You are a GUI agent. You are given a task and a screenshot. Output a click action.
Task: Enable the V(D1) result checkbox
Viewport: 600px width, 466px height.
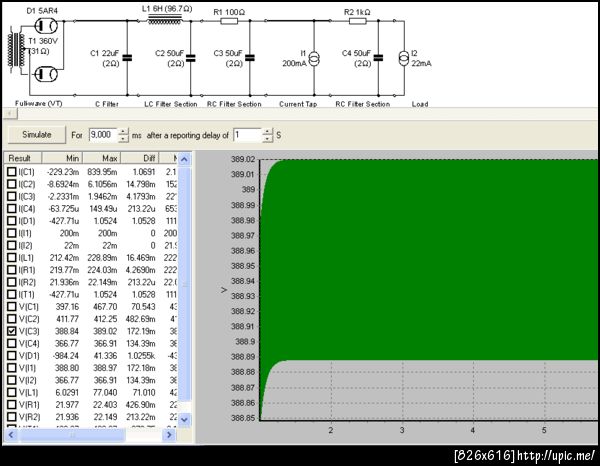12,355
